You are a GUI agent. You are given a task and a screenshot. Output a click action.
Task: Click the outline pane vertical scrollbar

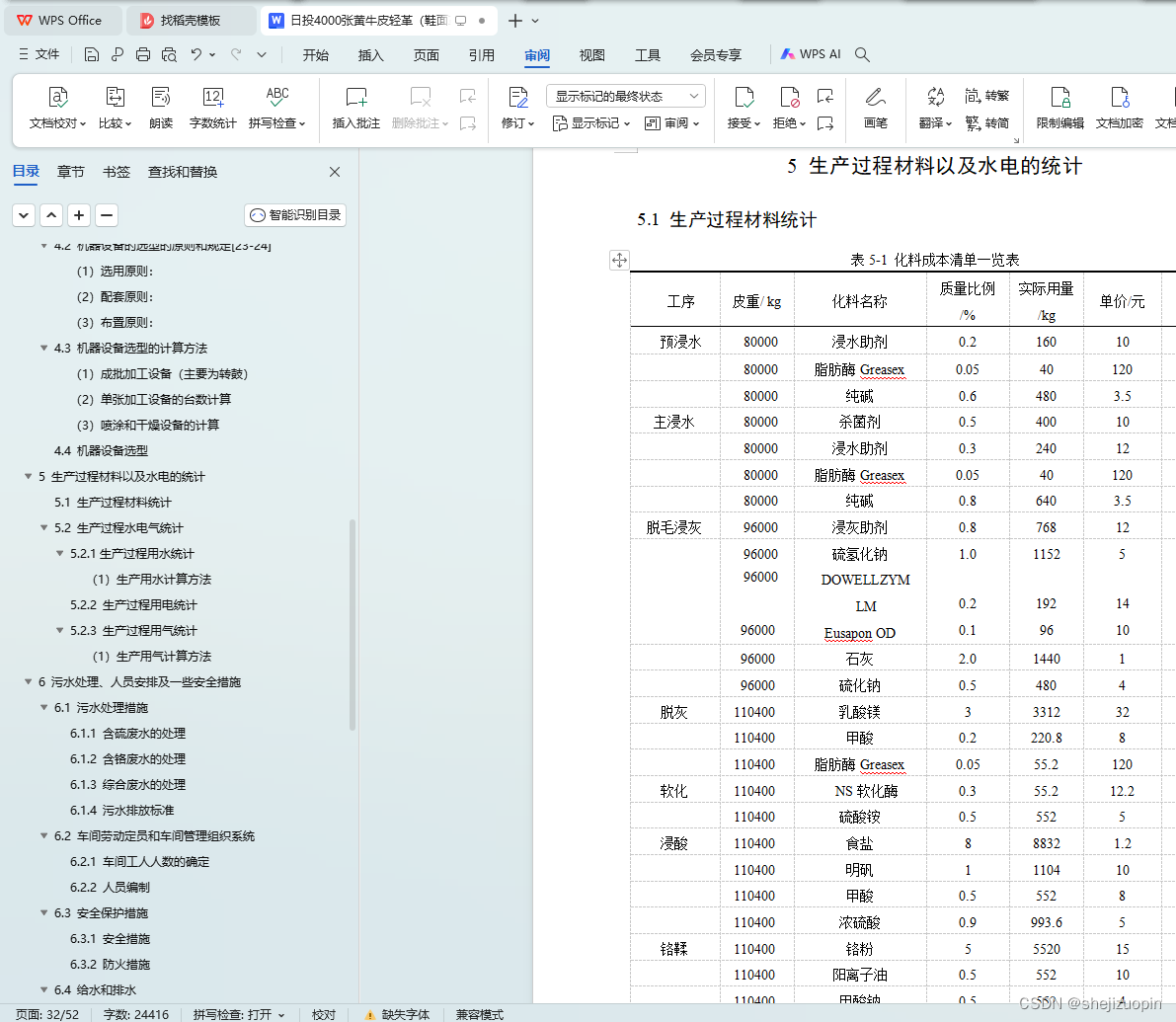352,624
